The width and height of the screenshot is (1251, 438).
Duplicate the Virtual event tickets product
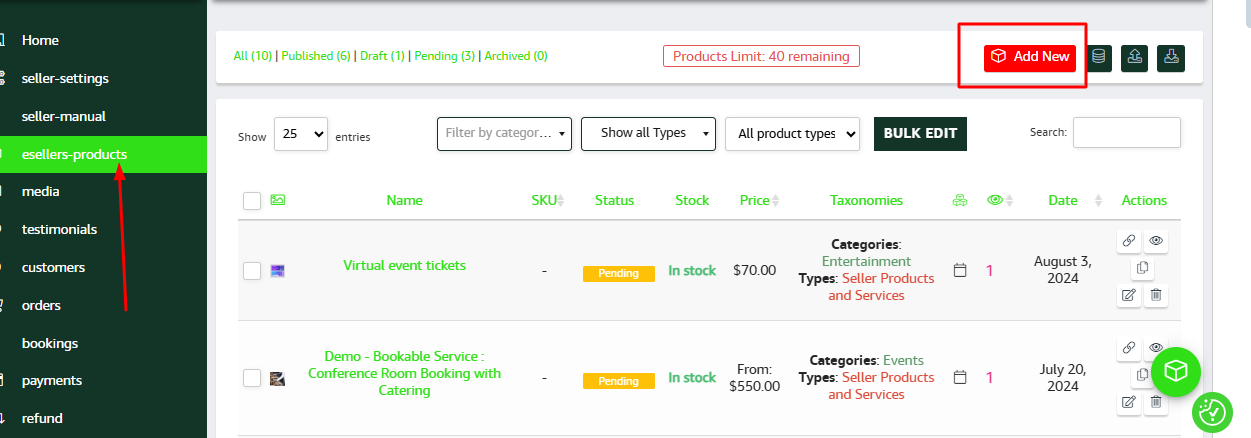(x=1142, y=268)
